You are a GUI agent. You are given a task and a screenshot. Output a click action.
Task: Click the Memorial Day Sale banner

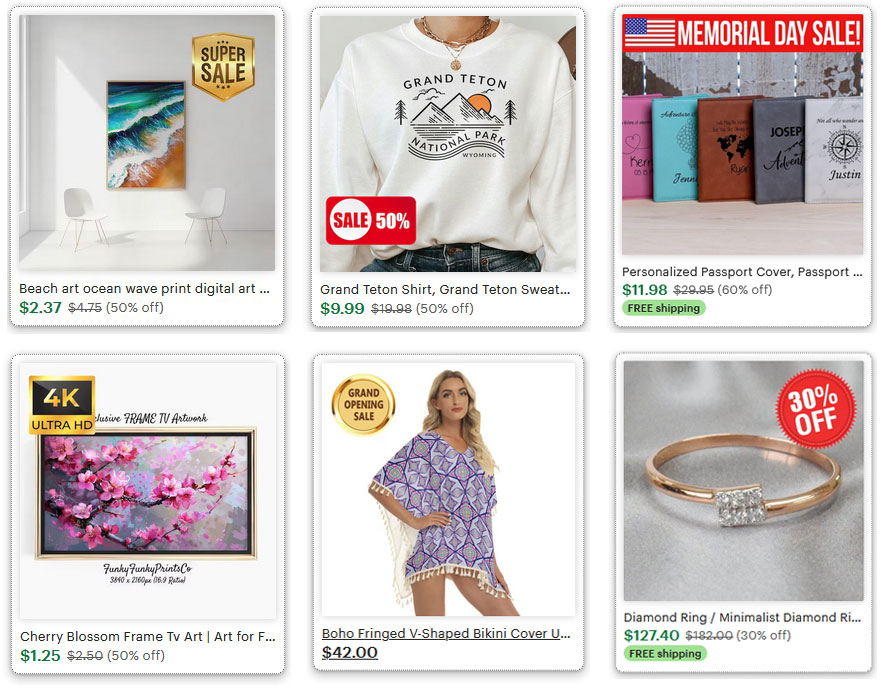point(742,33)
